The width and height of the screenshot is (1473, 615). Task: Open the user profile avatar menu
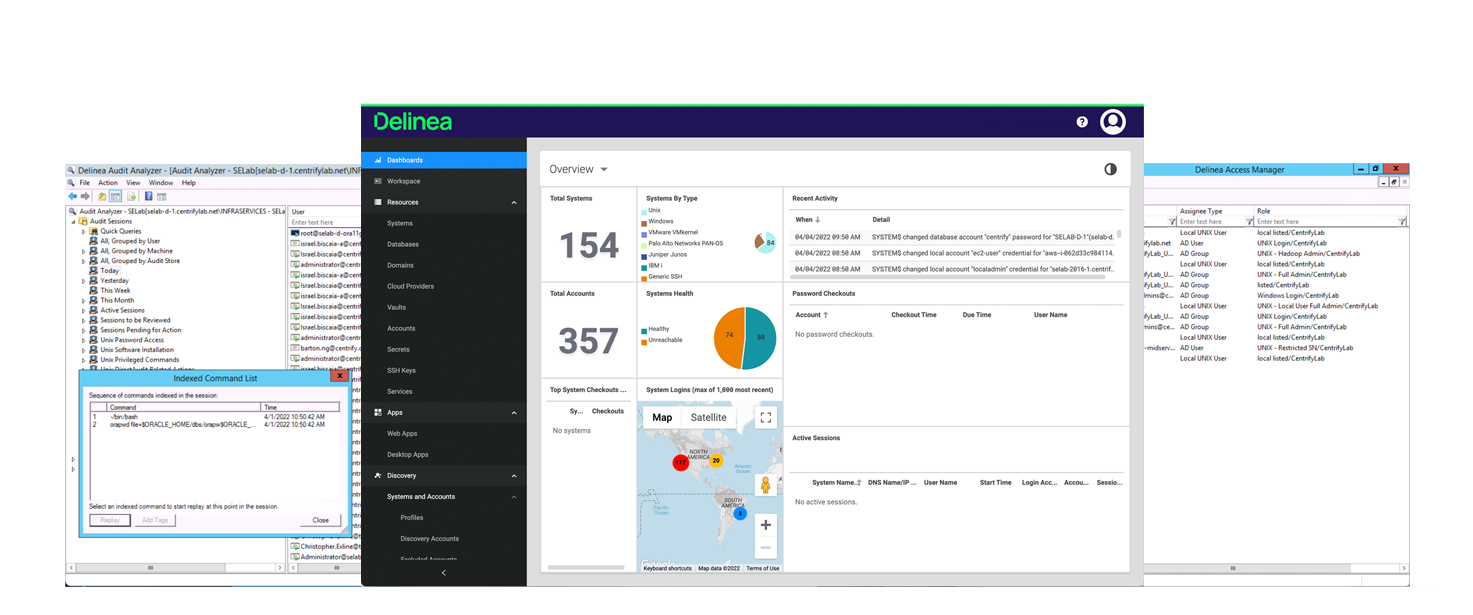(x=1113, y=122)
